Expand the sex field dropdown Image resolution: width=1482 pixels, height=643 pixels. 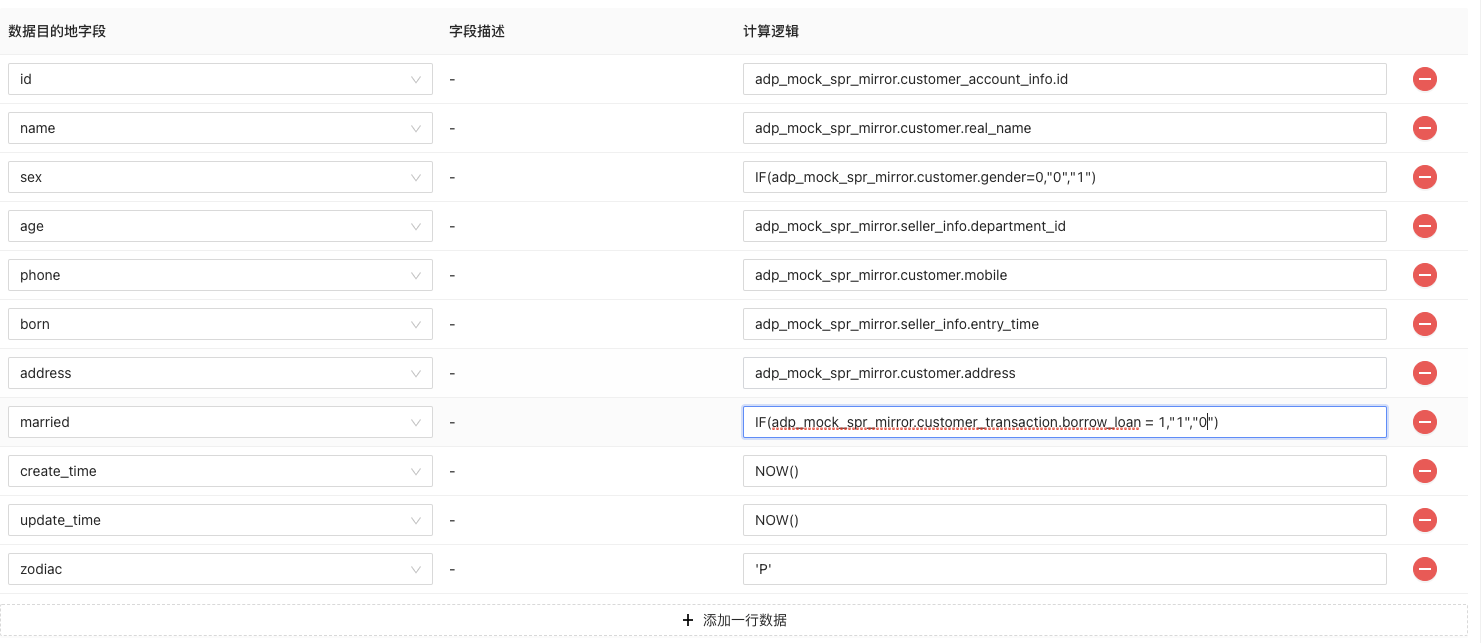pyautogui.click(x=220, y=177)
